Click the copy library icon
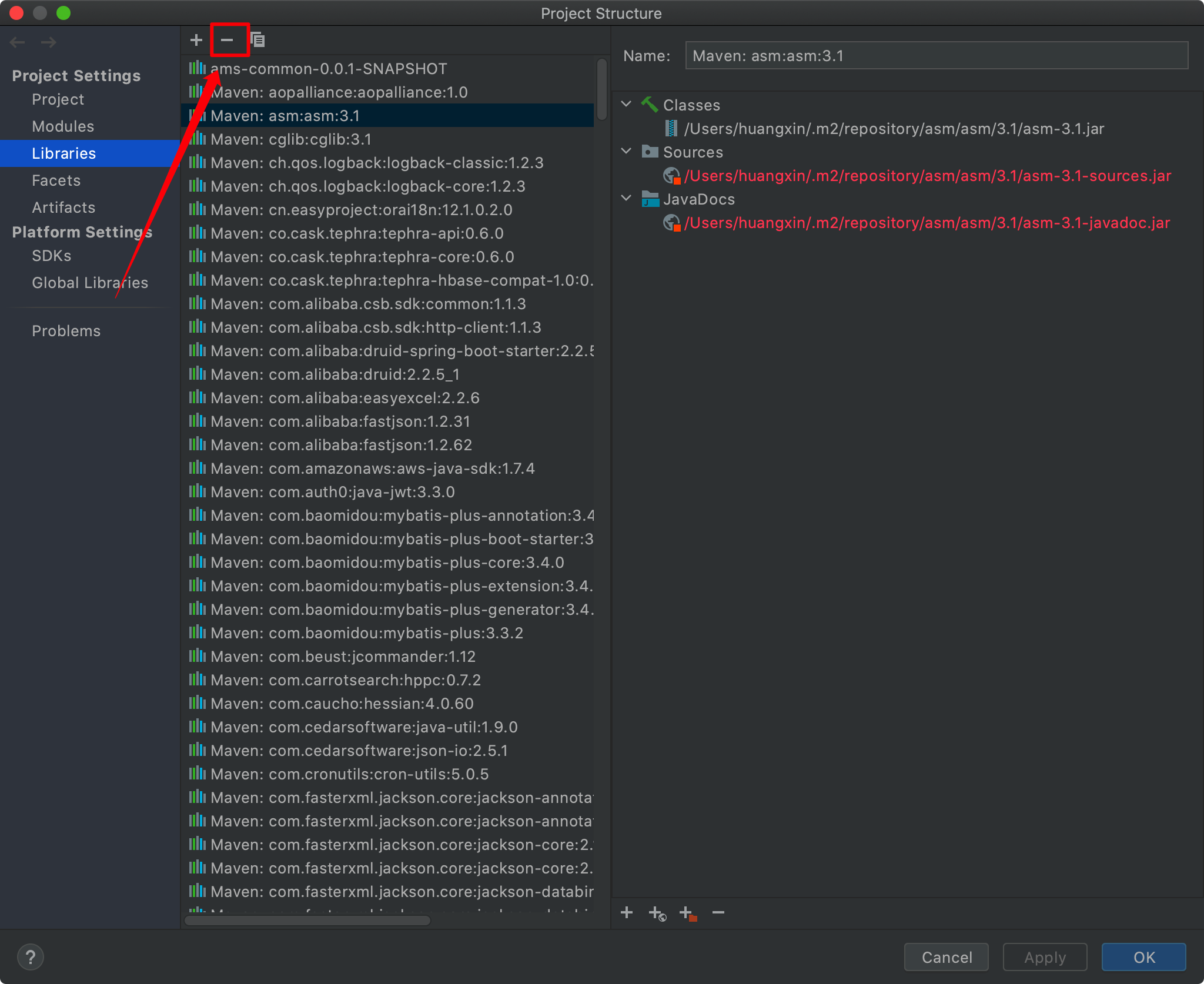The height and width of the screenshot is (984, 1204). [x=257, y=40]
